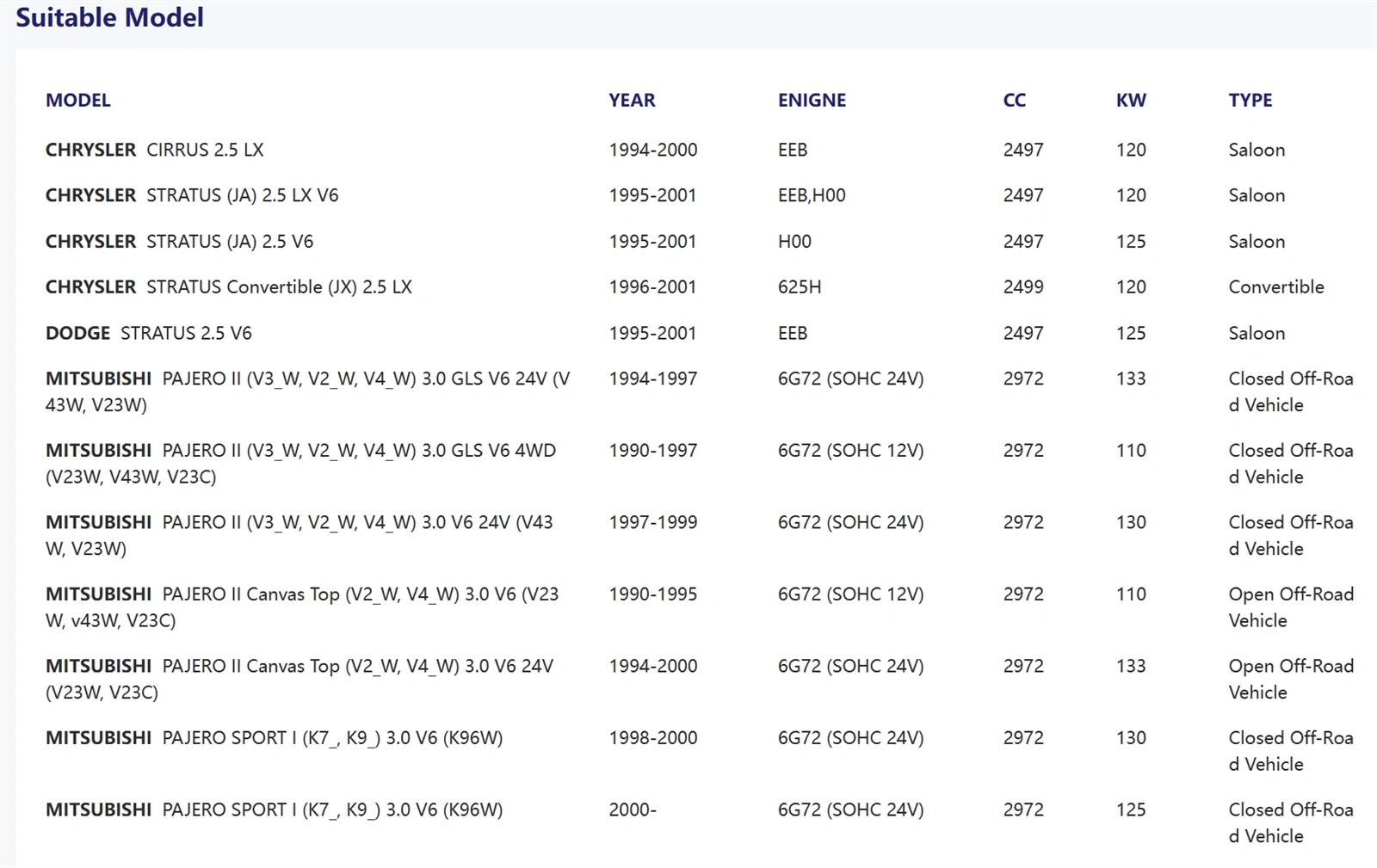Click KW '125' in DODGE STRATUS row
This screenshot has height=868, width=1377.
(1131, 333)
